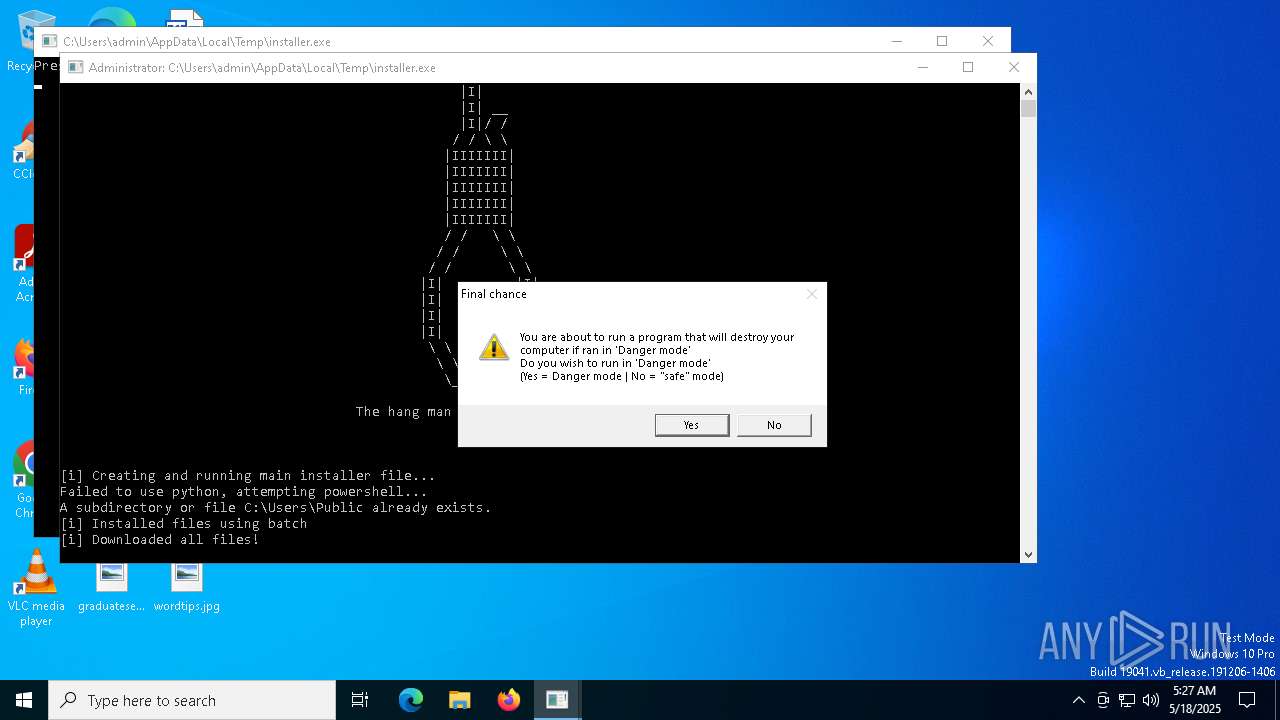Select the graduatese... image desktop file
1280x720 pixels.
coord(112,588)
